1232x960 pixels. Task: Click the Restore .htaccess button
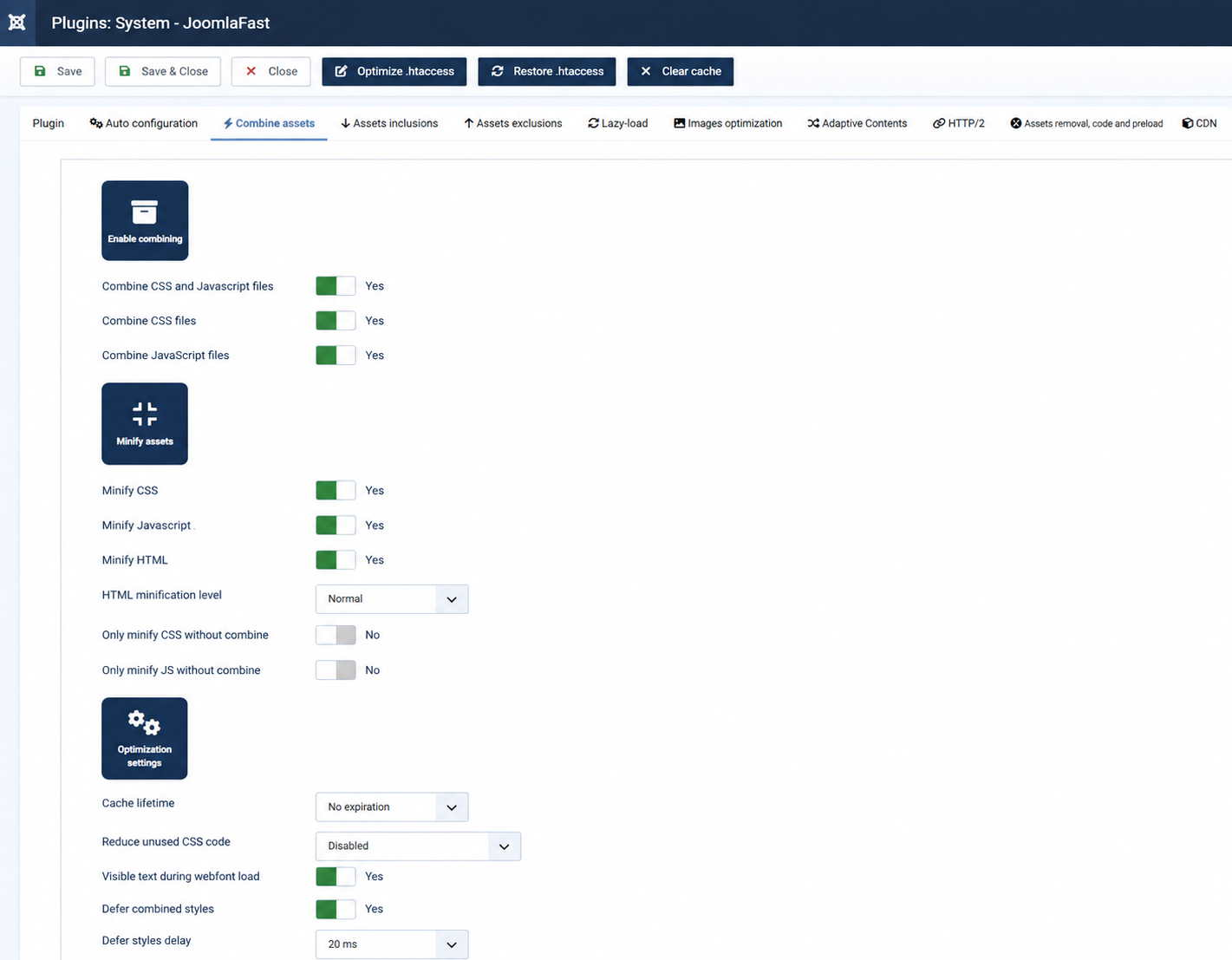(x=547, y=71)
